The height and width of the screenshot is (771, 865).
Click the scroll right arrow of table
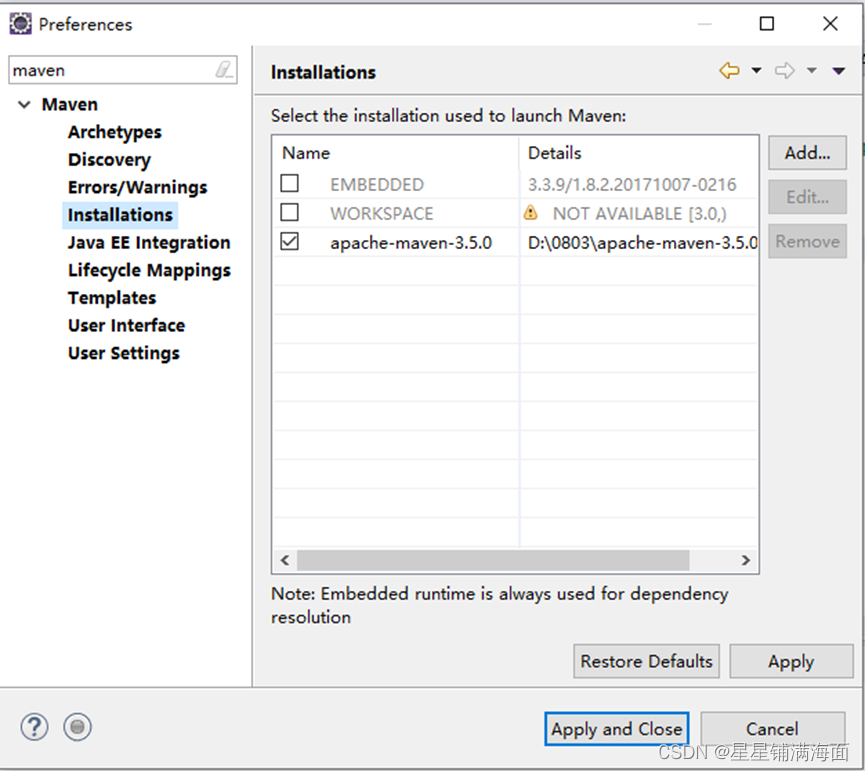point(746,560)
